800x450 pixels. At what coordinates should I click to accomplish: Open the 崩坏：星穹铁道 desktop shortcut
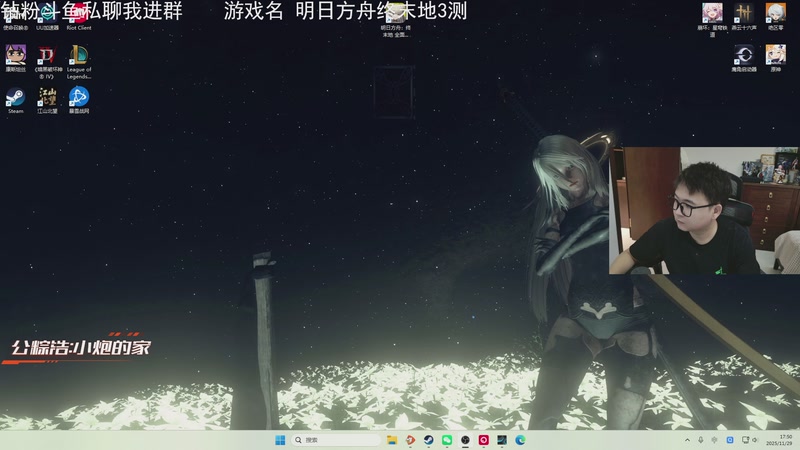[712, 19]
